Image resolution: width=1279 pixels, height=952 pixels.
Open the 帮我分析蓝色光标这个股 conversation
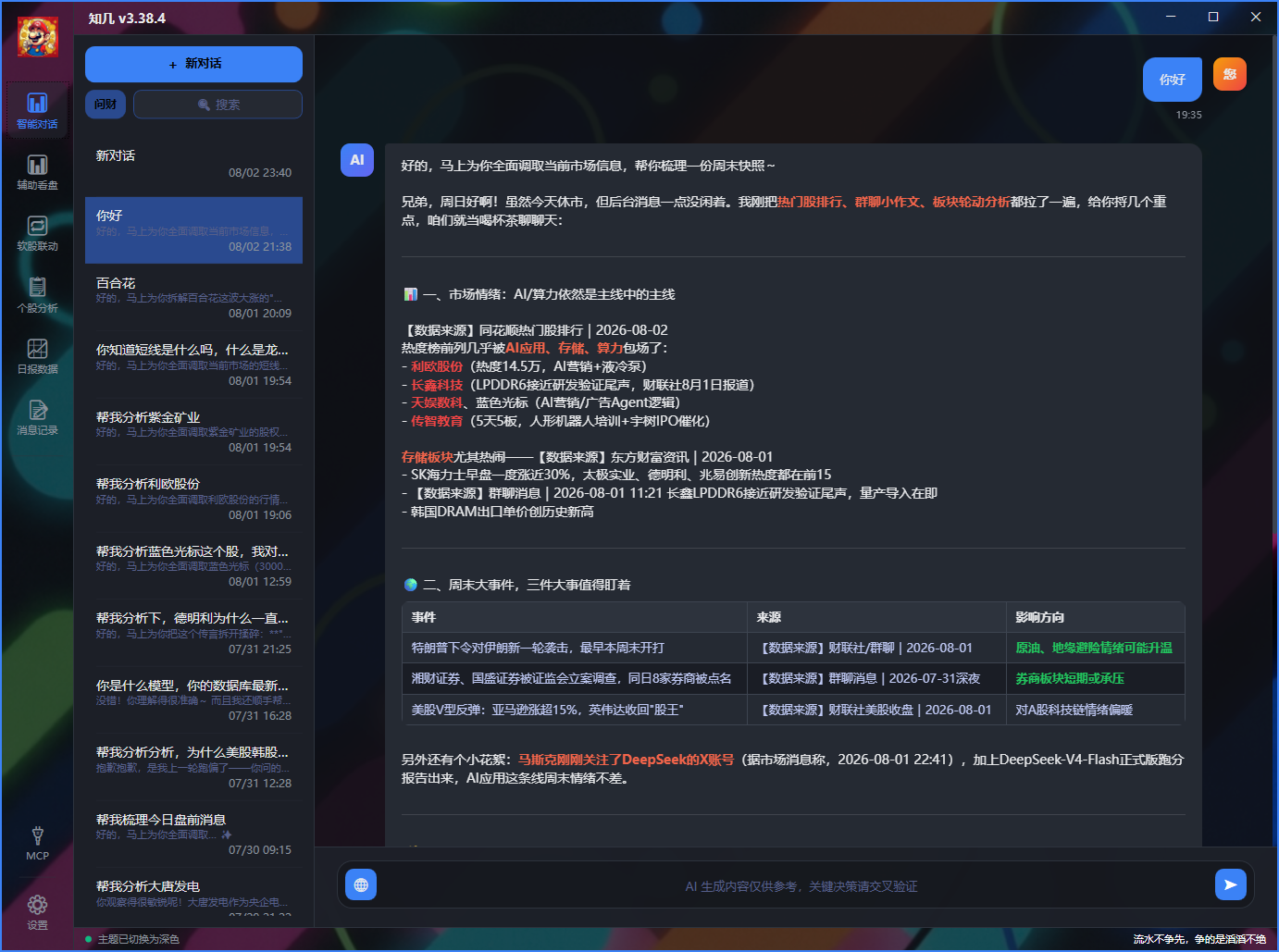(193, 566)
